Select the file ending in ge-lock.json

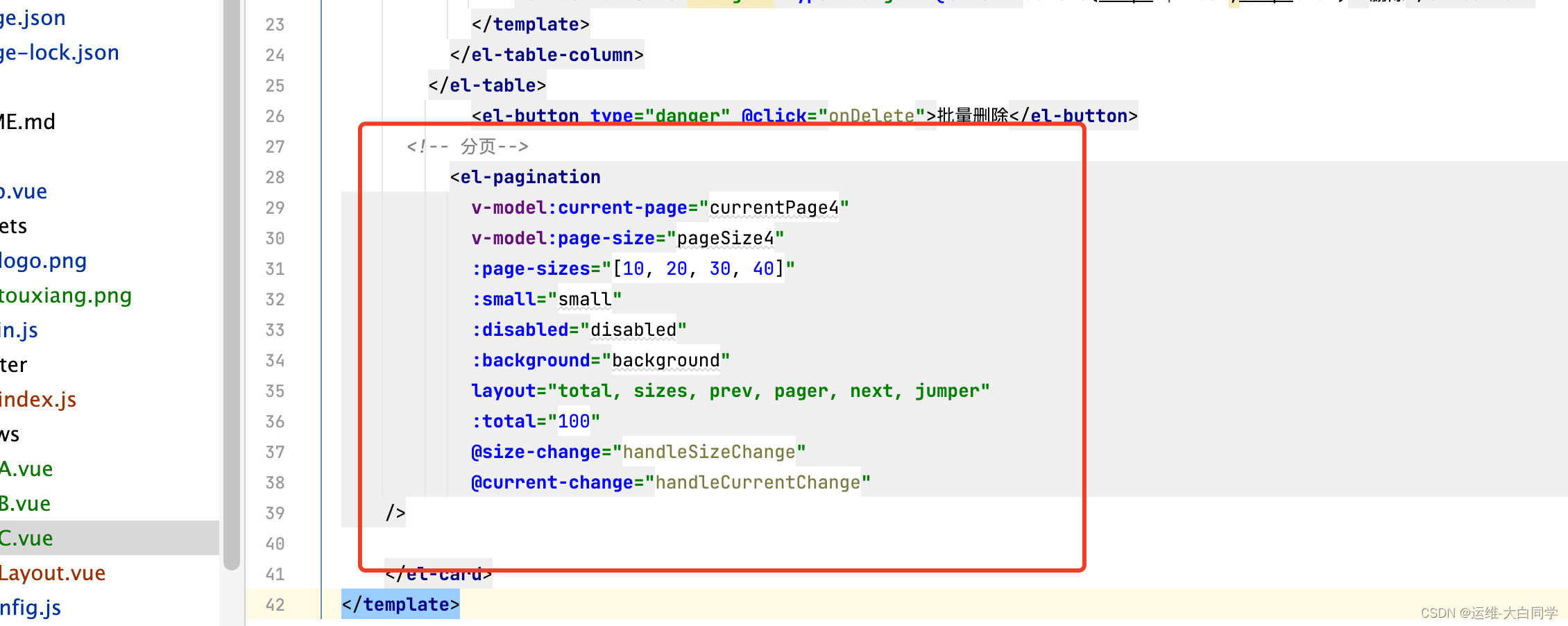click(x=60, y=53)
